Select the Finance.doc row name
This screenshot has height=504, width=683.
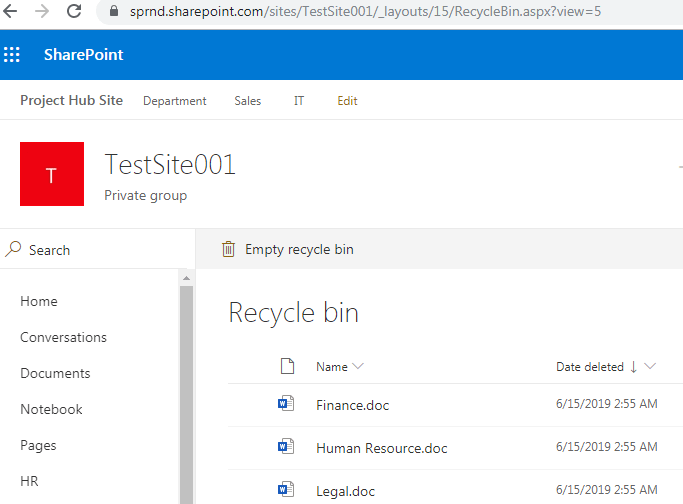coord(352,405)
